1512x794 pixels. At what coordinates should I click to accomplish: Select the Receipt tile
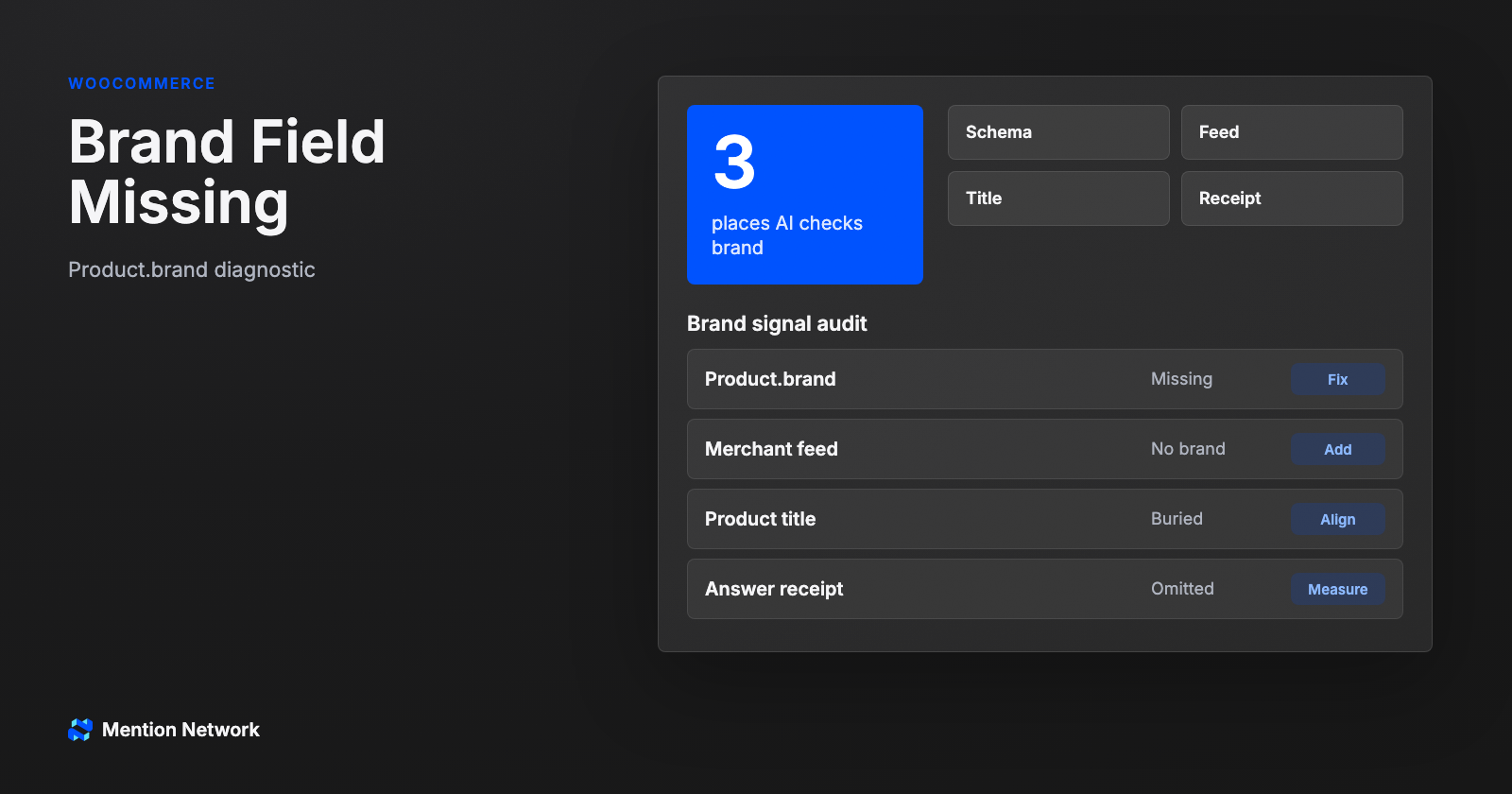click(x=1292, y=198)
